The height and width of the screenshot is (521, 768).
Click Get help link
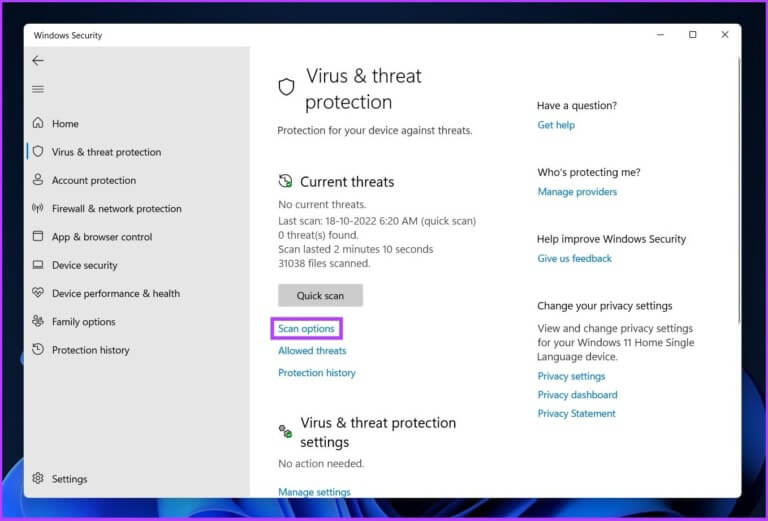point(556,125)
